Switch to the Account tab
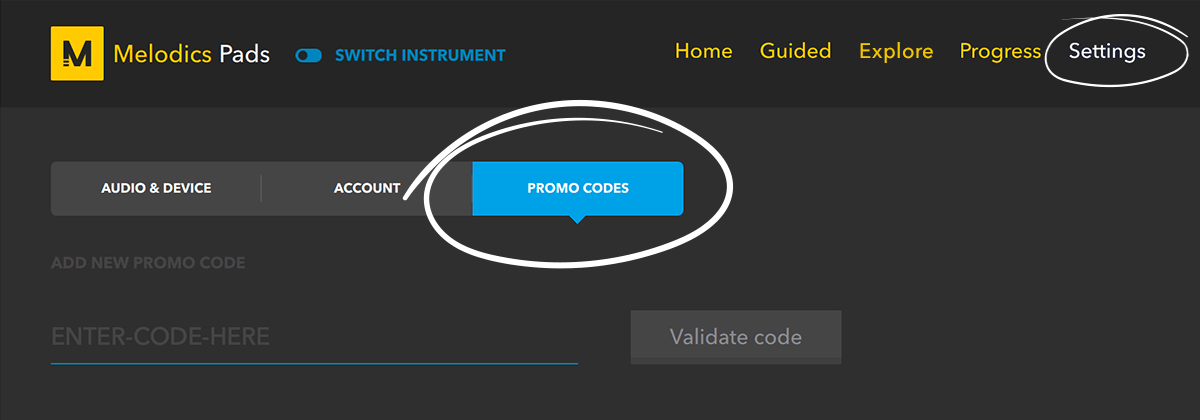 point(367,188)
